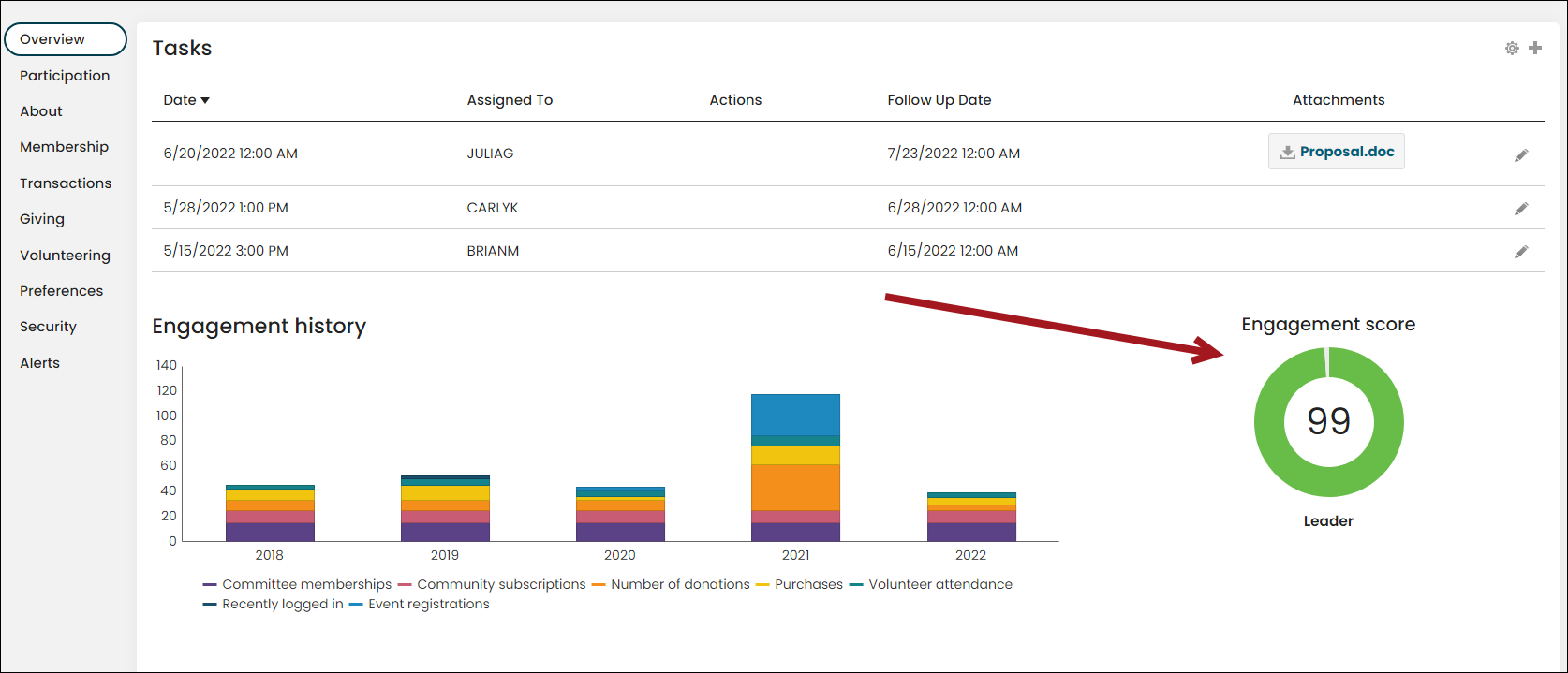Select the 5/28/2022 1:00 PM date cell
The width and height of the screenshot is (1568, 673).
[226, 208]
